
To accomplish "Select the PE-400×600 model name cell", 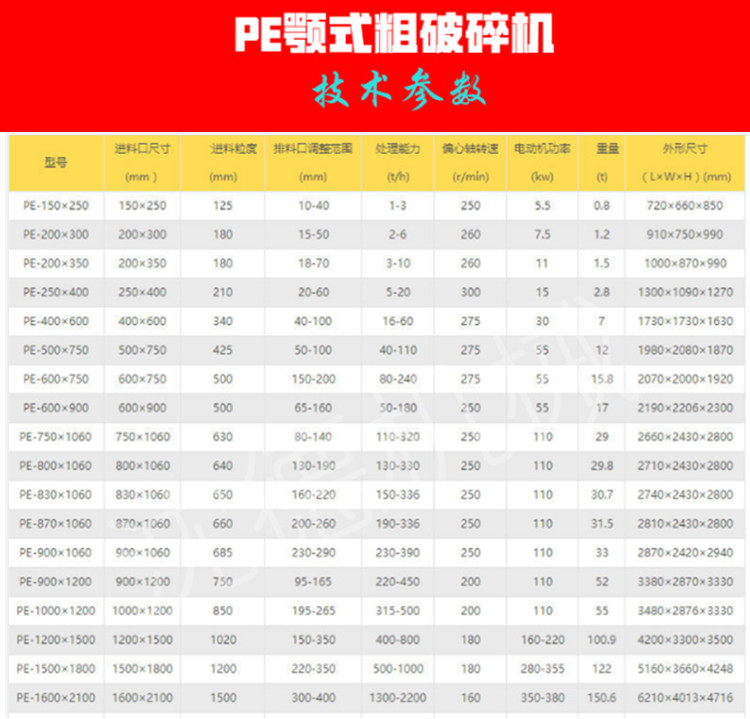I will point(56,321).
